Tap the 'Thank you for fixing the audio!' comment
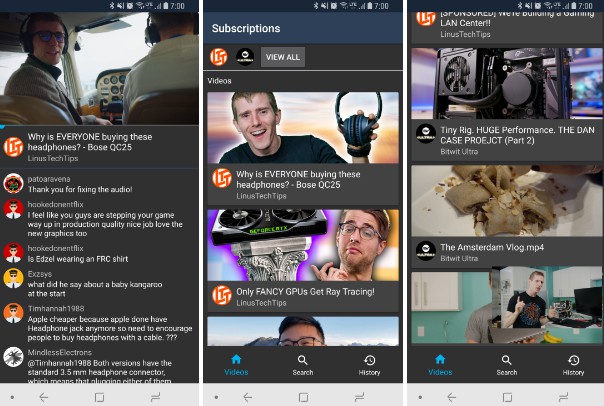This screenshot has height=406, width=604. point(80,190)
